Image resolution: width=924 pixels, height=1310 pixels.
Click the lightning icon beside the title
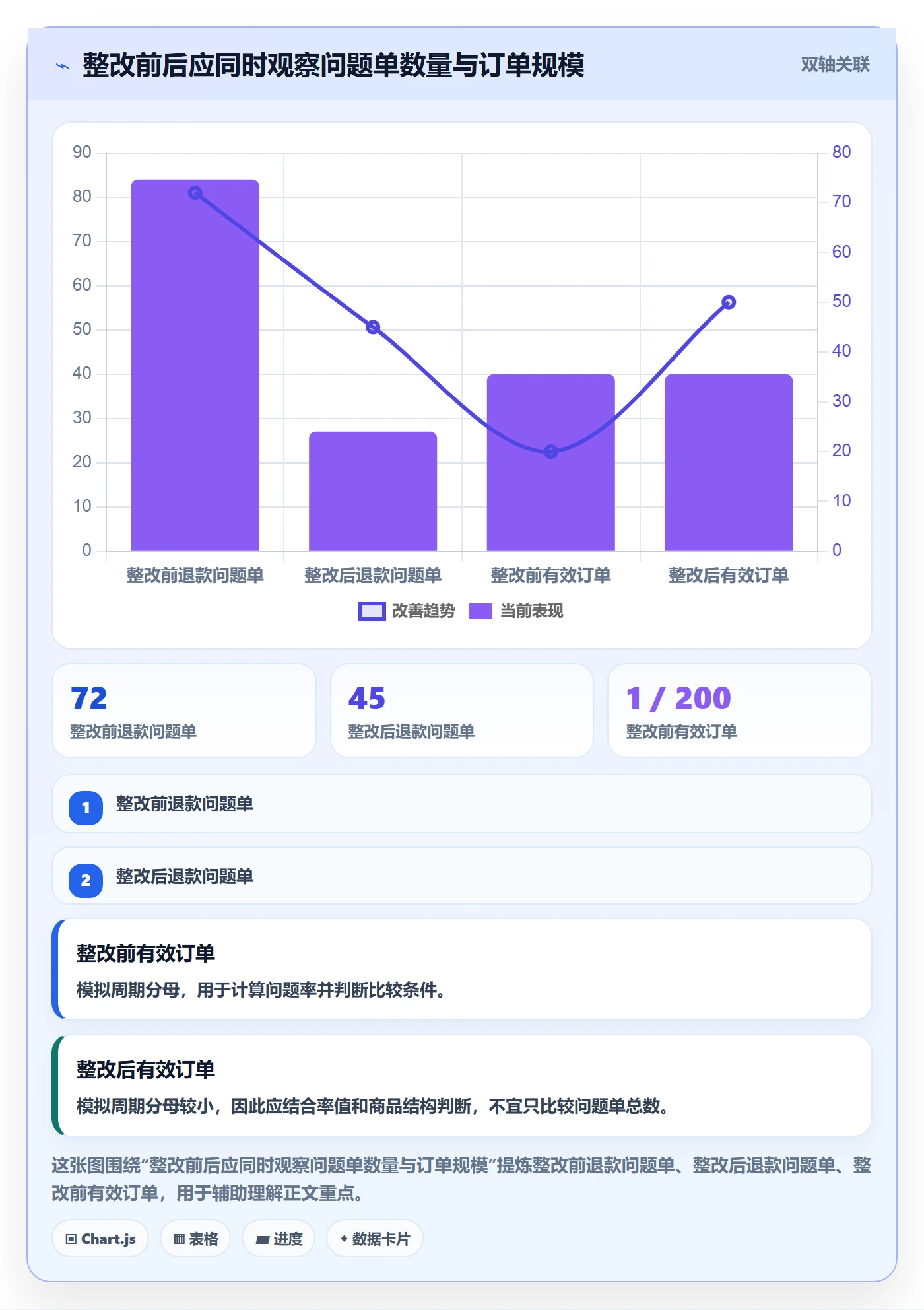pos(63,66)
